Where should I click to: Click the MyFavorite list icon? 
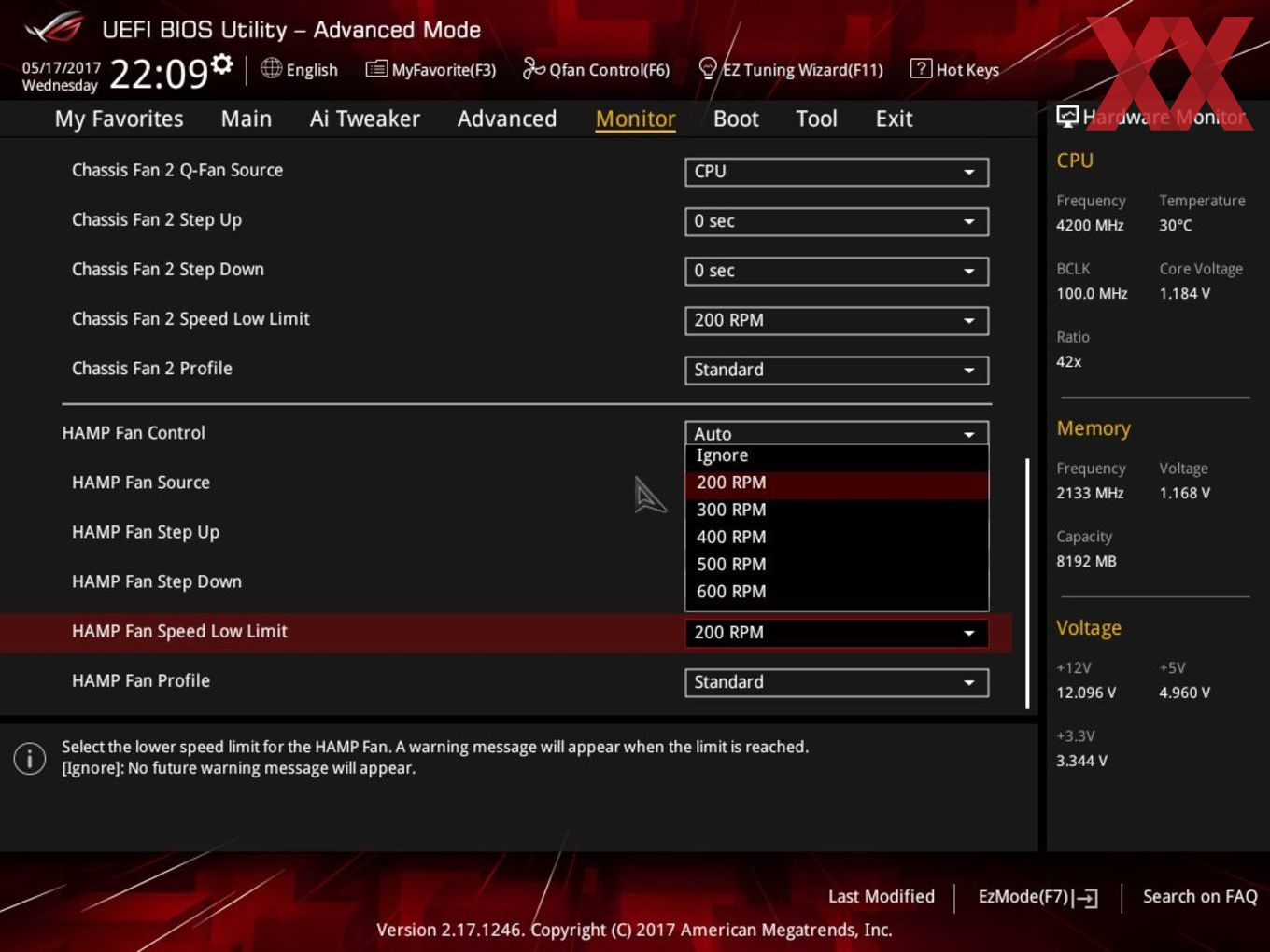376,69
